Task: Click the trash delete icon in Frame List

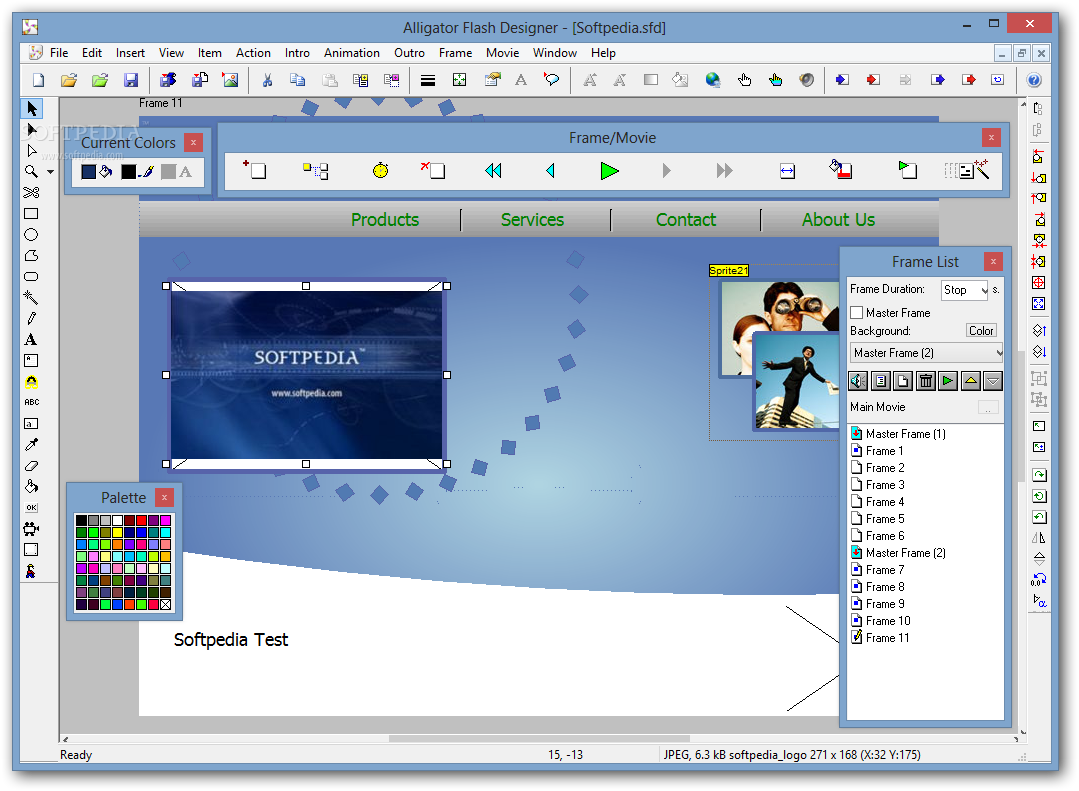Action: (x=926, y=381)
